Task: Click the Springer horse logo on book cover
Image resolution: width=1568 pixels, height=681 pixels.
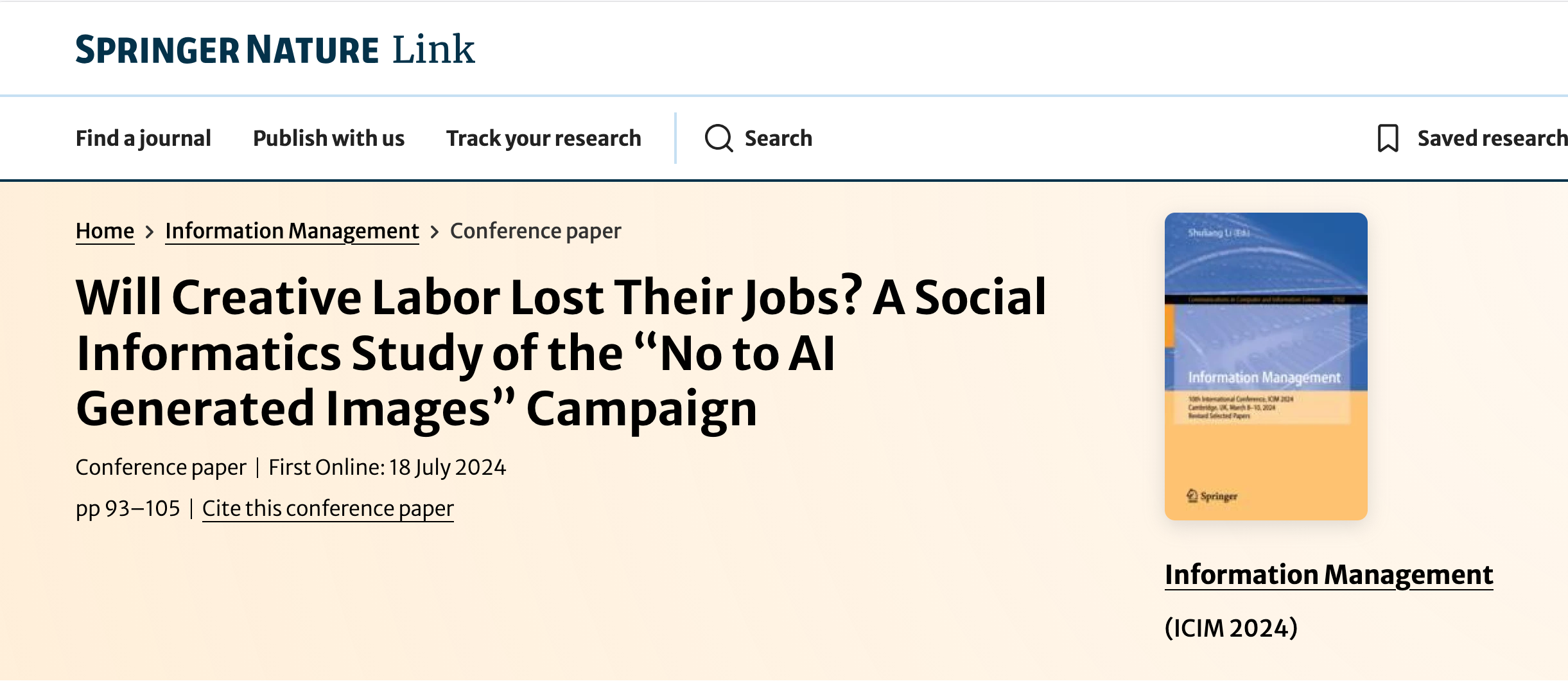Action: pos(1192,495)
